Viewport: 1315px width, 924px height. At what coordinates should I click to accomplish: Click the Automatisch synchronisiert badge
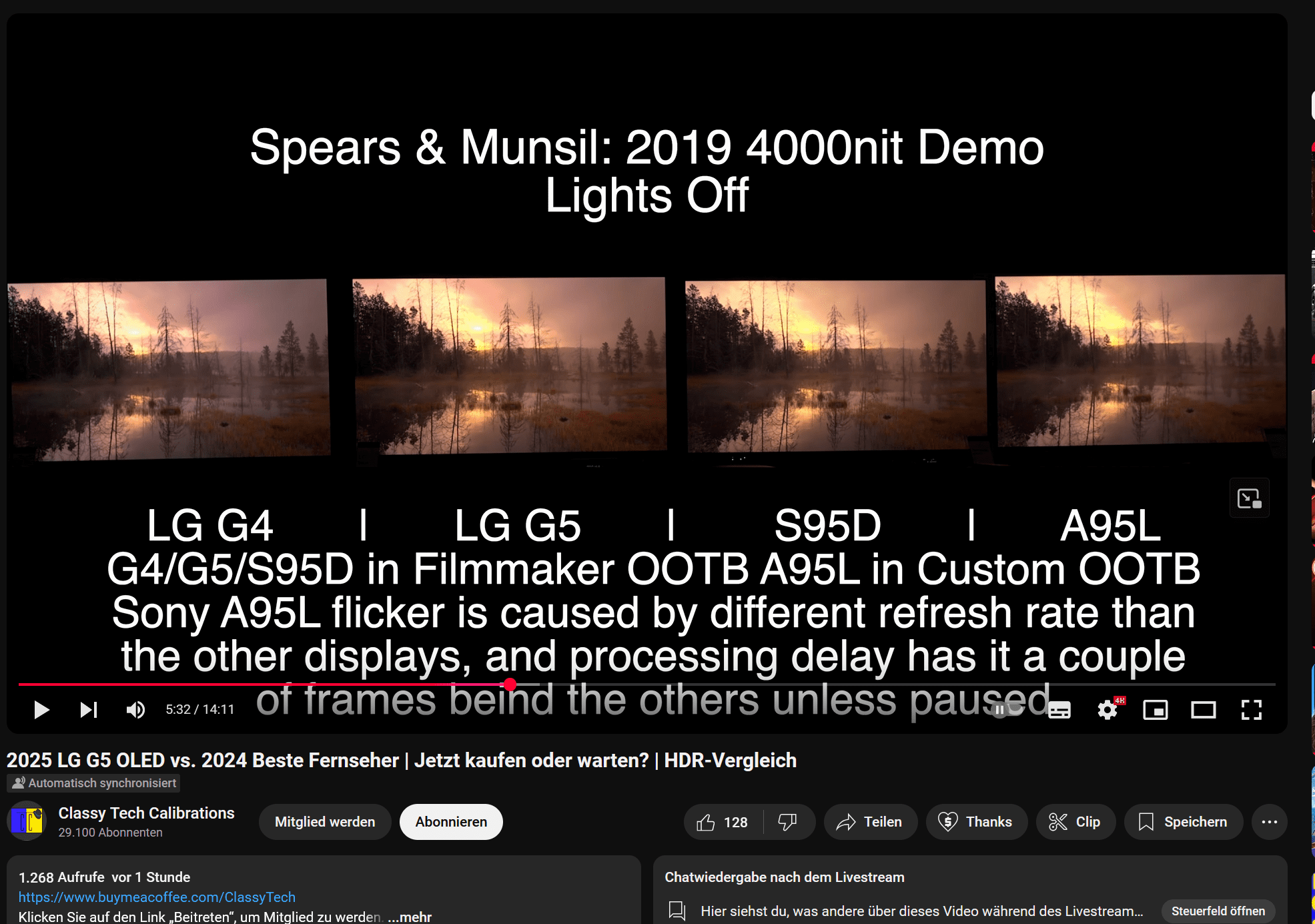point(94,783)
